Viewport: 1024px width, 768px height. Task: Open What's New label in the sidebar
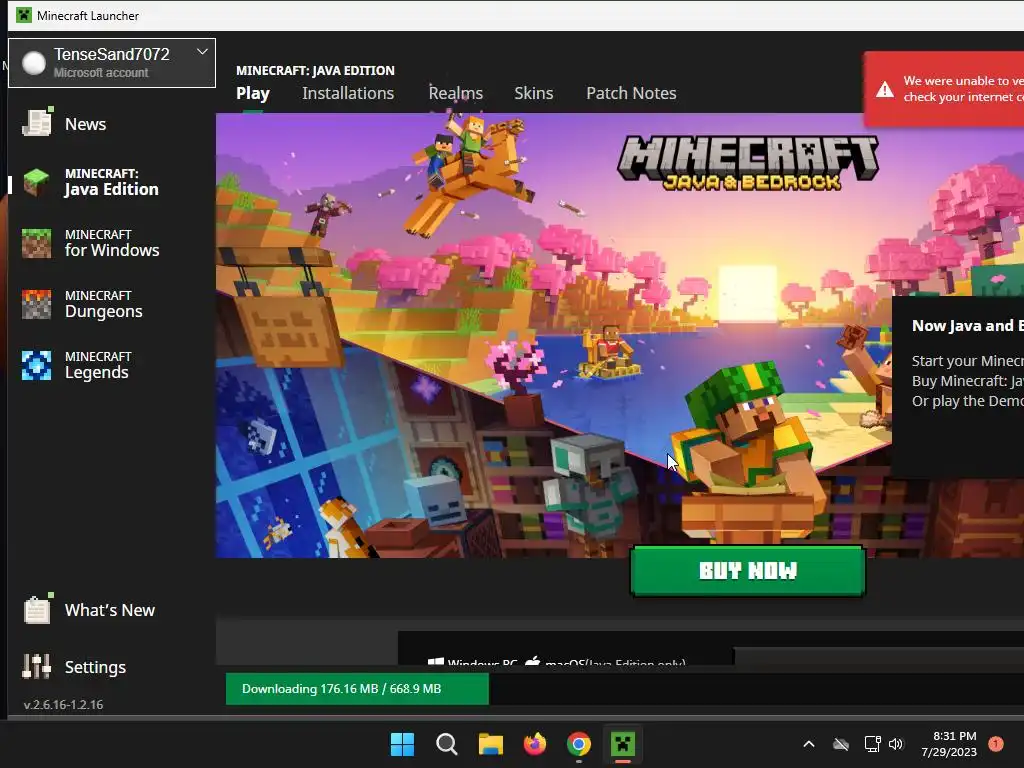(110, 610)
